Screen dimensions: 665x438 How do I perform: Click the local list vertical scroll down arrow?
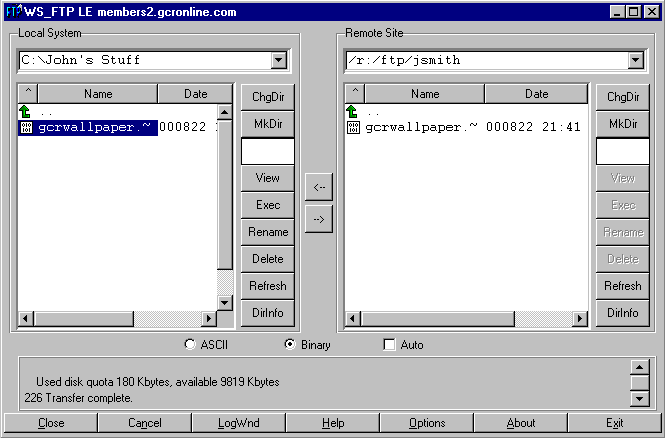[x=224, y=303]
